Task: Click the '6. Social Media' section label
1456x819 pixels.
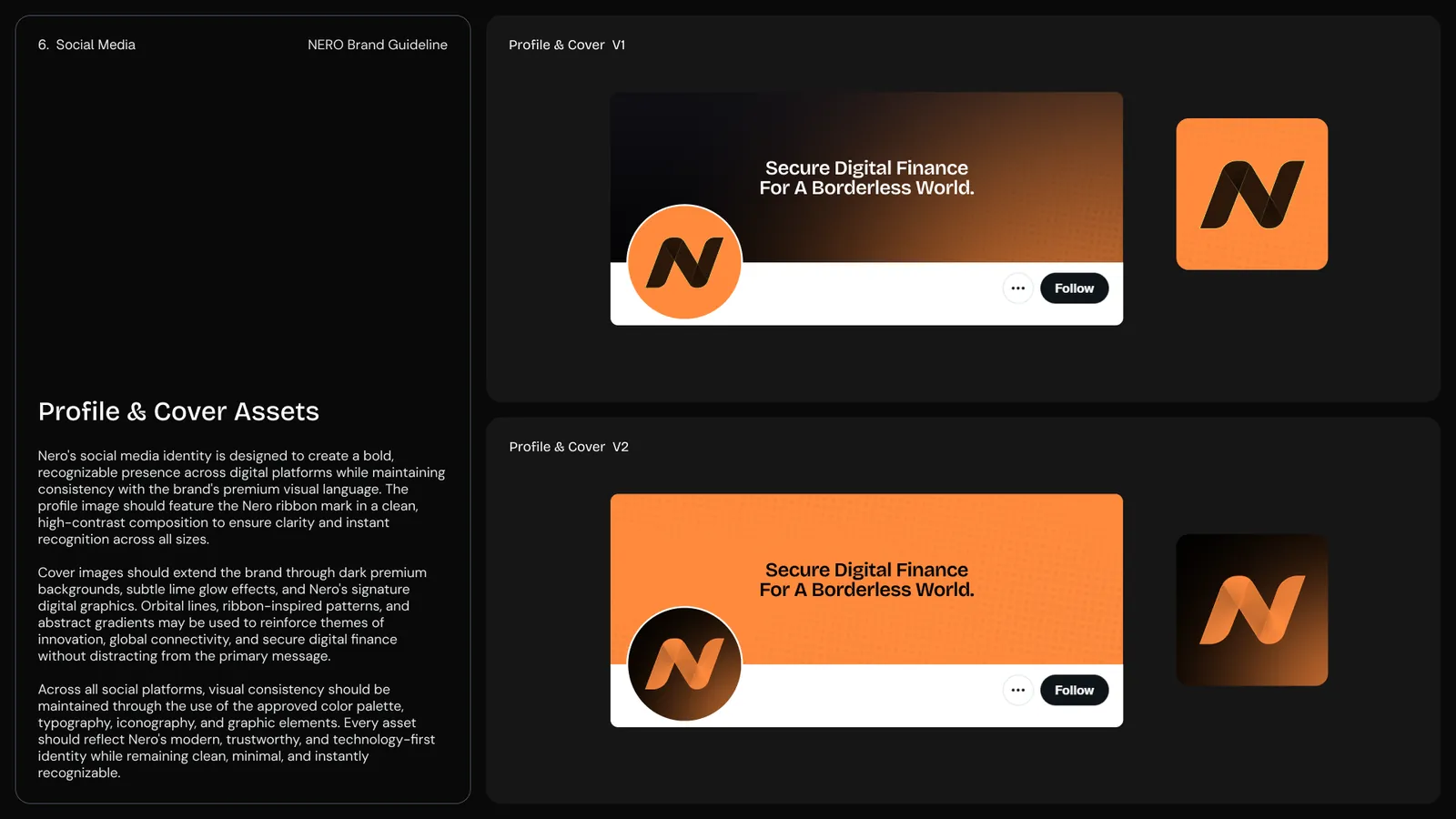Action: point(86,45)
